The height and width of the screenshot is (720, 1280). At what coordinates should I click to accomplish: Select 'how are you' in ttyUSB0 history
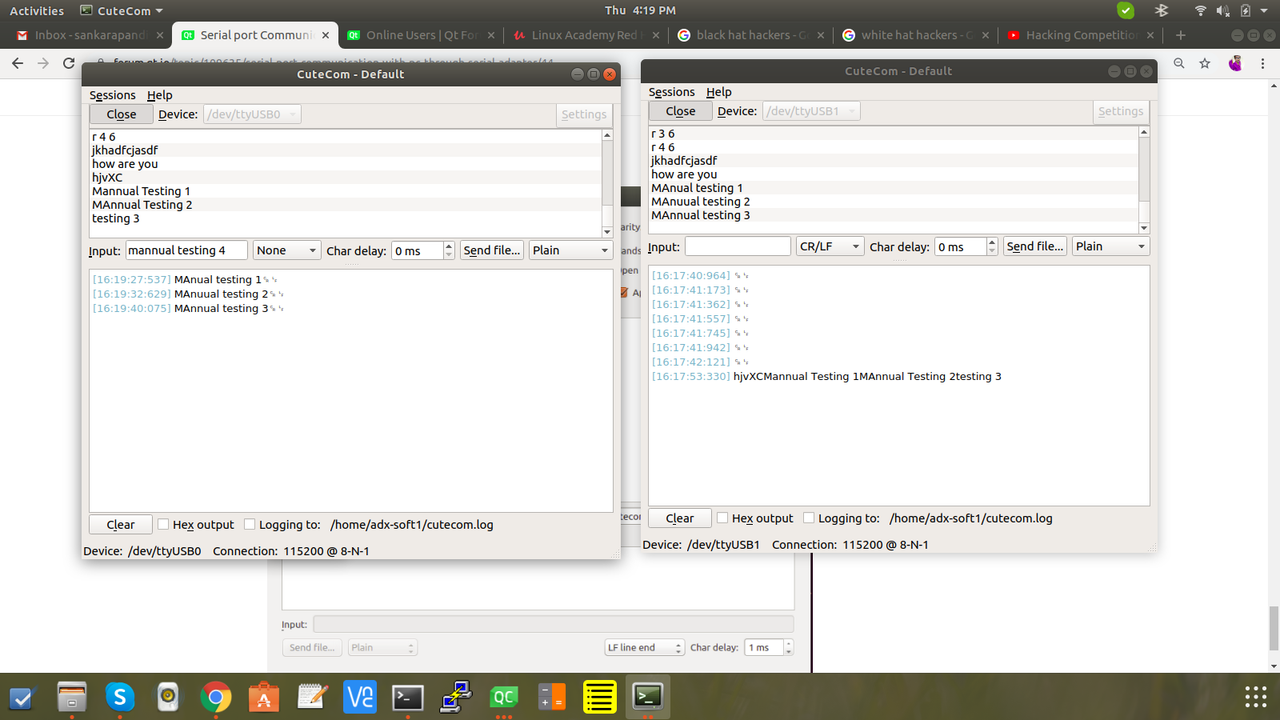click(345, 164)
